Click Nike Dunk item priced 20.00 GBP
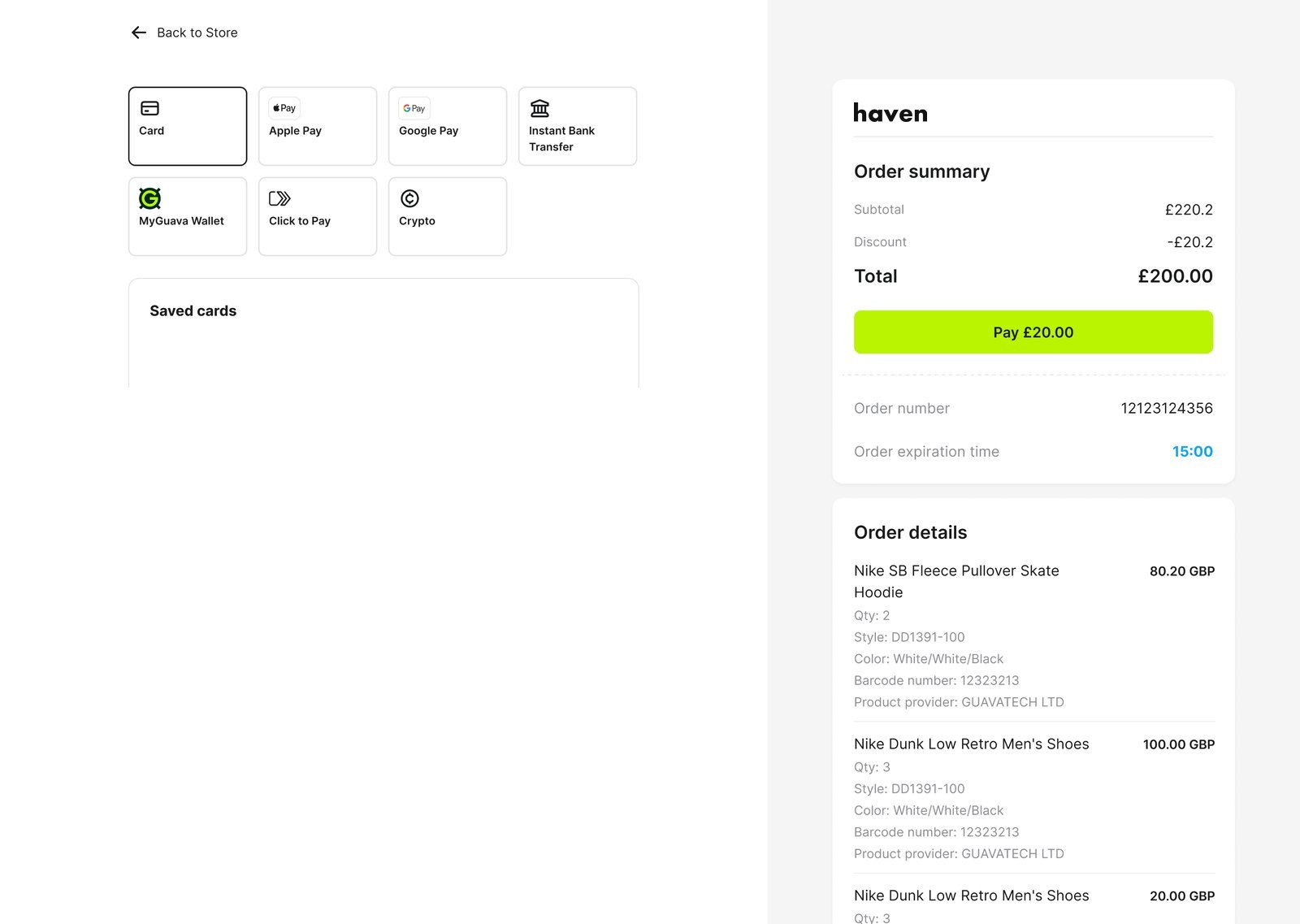This screenshot has height=924, width=1300. pyautogui.click(x=971, y=896)
